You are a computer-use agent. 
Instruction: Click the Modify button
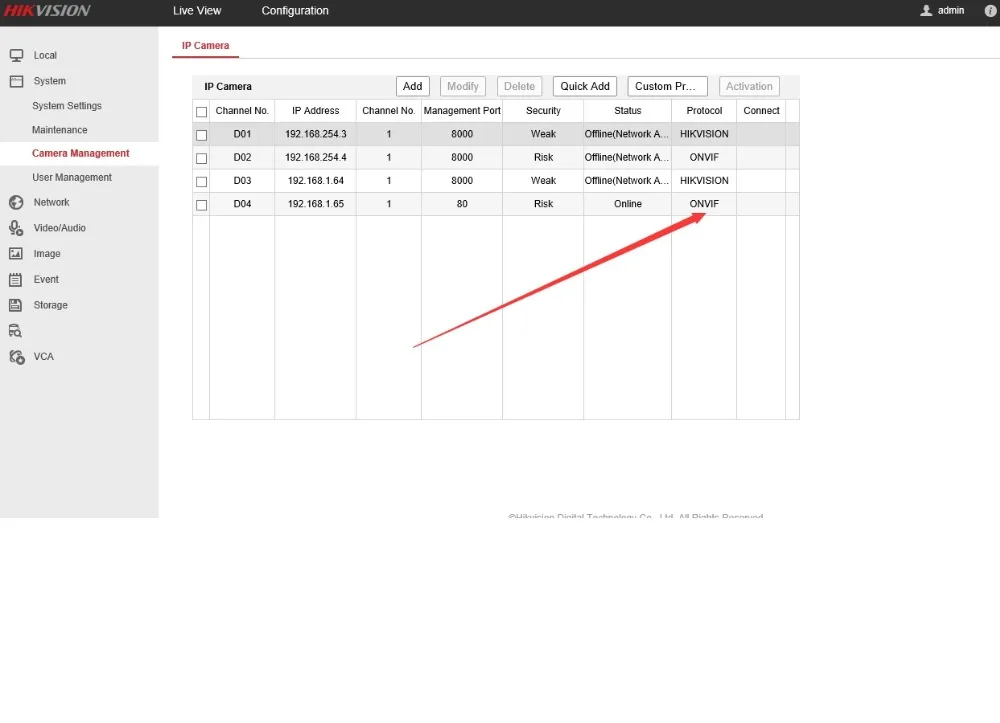tap(463, 87)
